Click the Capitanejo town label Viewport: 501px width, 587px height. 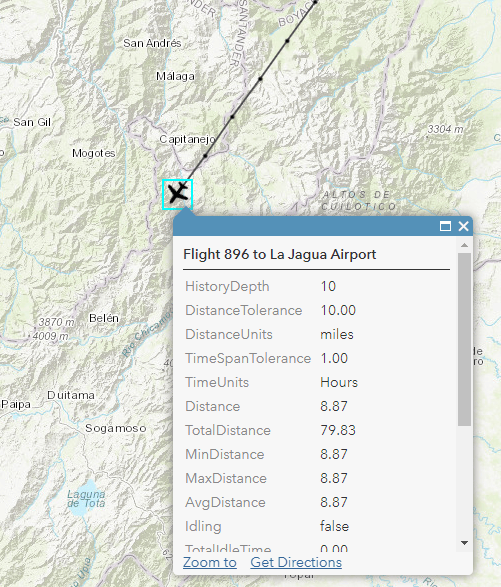pos(187,140)
